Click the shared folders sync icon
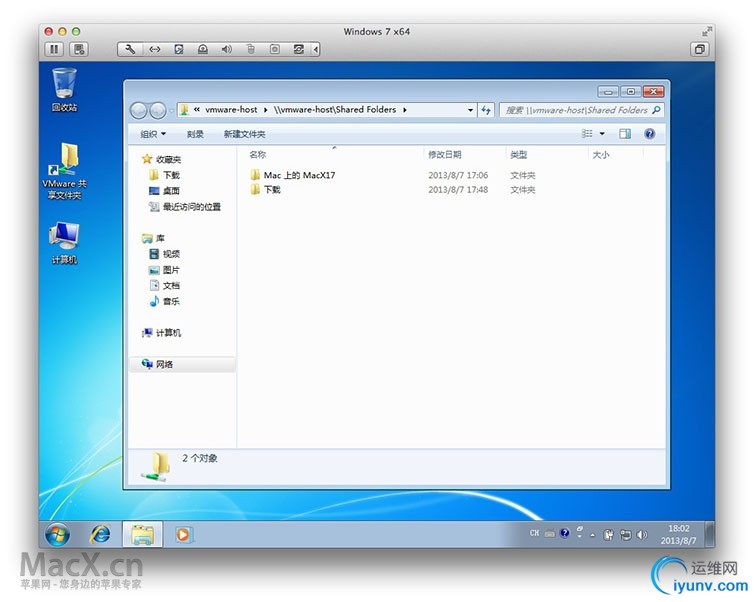This screenshot has height=602, width=754. pyautogui.click(x=299, y=49)
